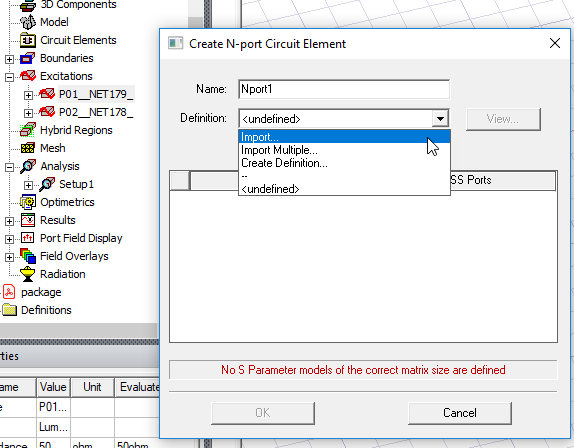Click the HFSS Ports column header

[x=503, y=180]
